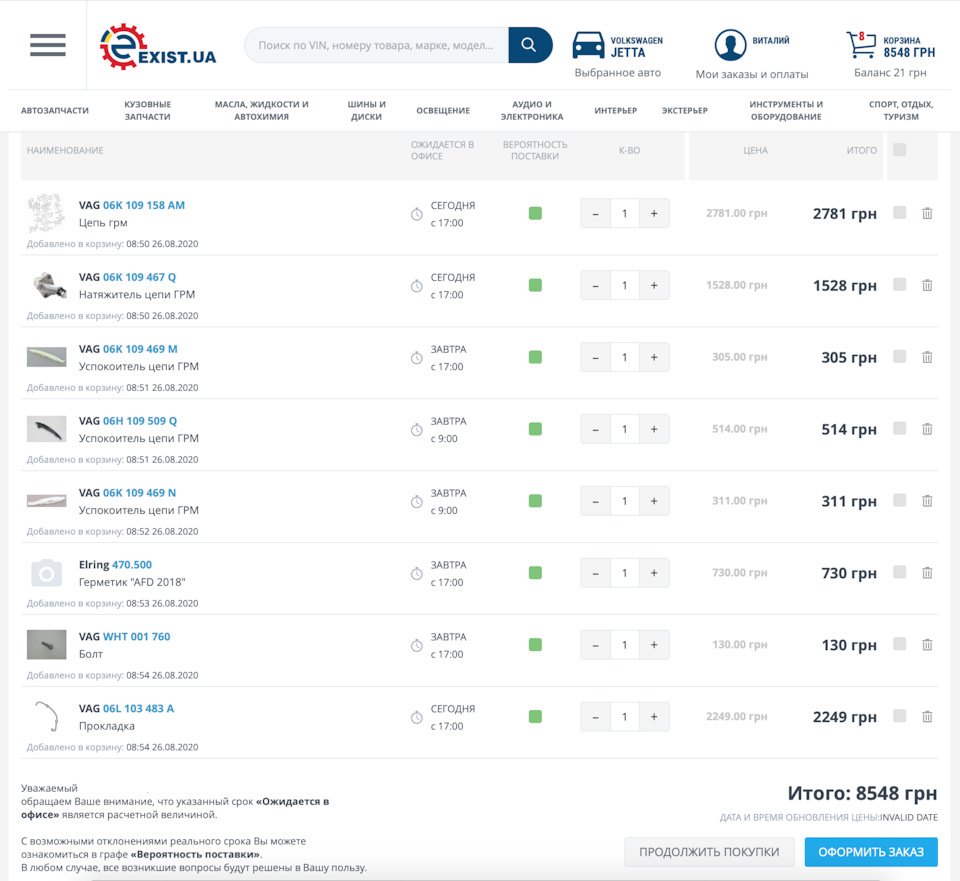
Task: Open the hamburger menu
Action: click(x=48, y=45)
